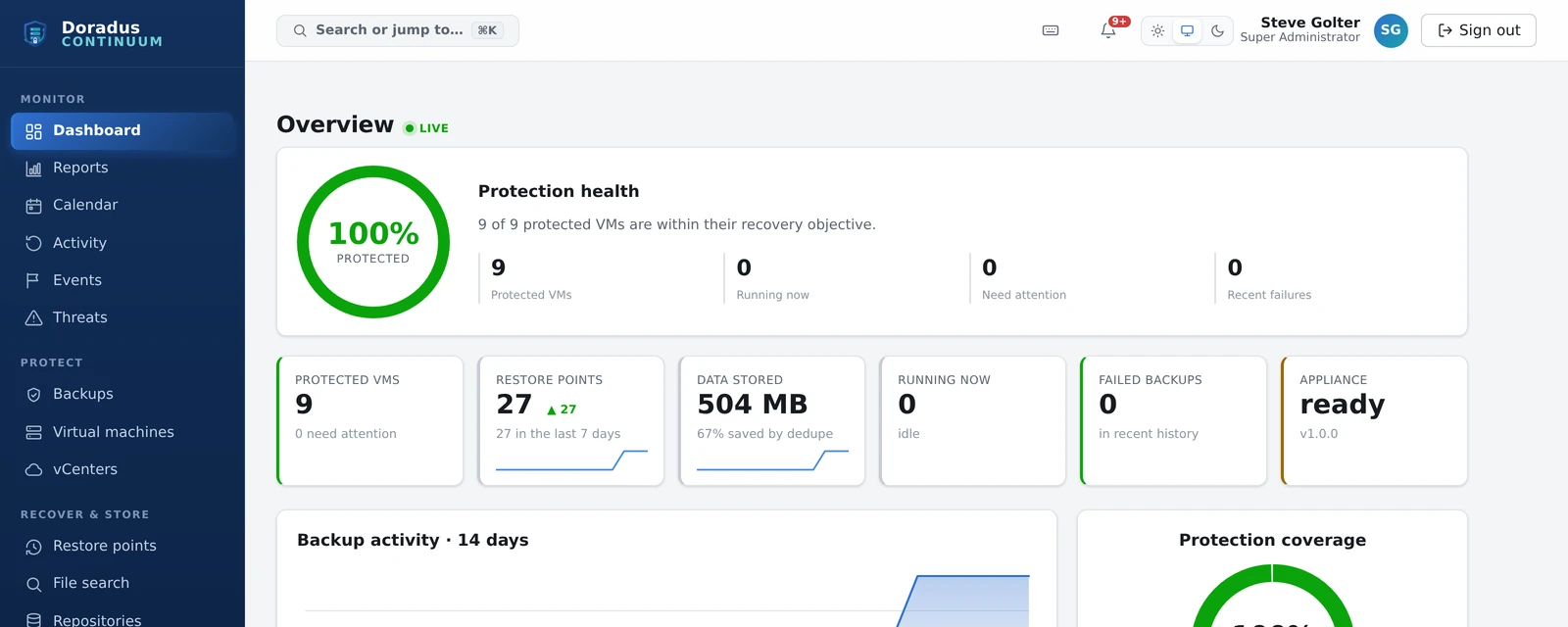Click the Events flag icon

click(x=33, y=280)
